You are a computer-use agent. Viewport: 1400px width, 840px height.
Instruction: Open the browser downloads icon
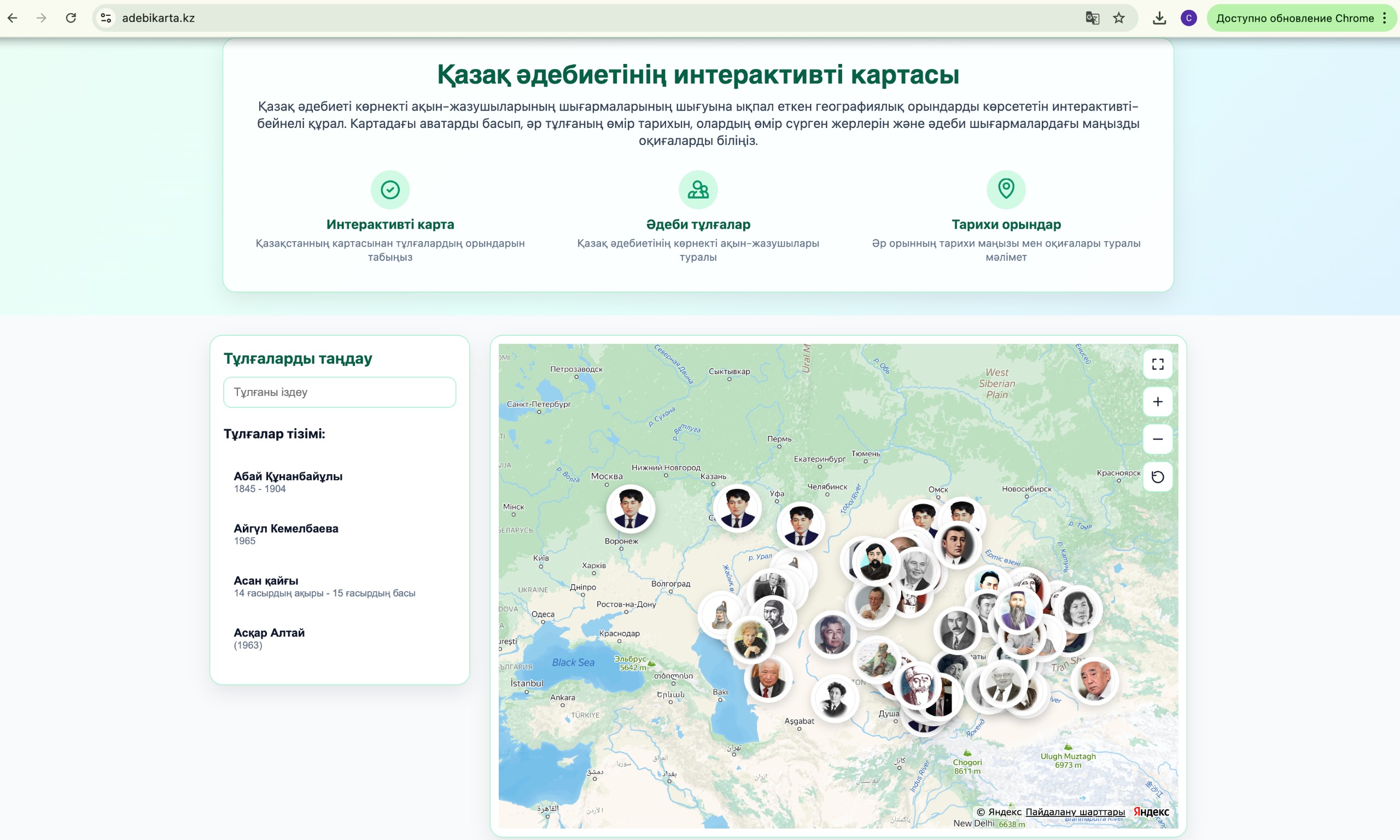click(x=1159, y=17)
